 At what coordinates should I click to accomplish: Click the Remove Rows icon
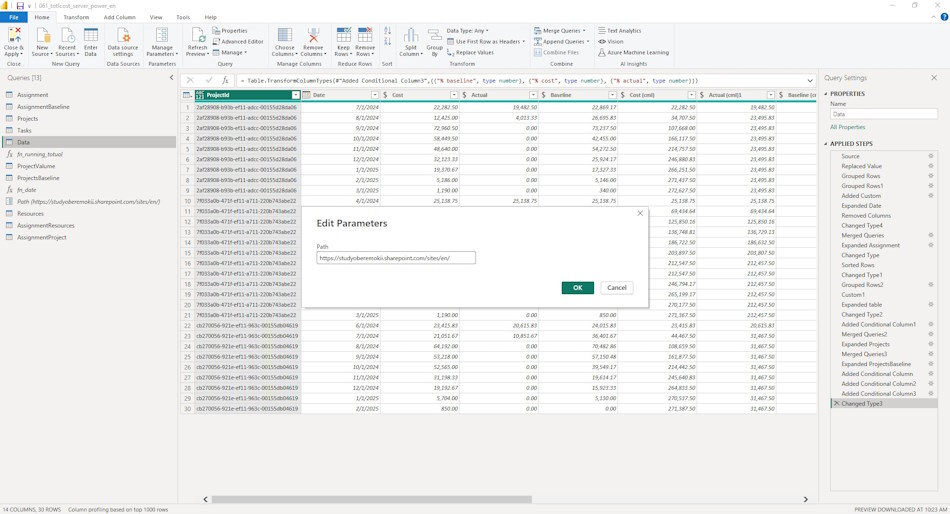click(x=365, y=36)
